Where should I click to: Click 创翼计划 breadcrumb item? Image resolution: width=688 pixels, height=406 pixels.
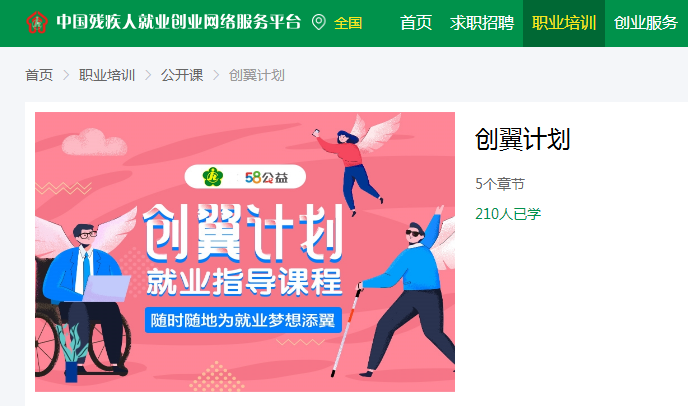click(257, 75)
